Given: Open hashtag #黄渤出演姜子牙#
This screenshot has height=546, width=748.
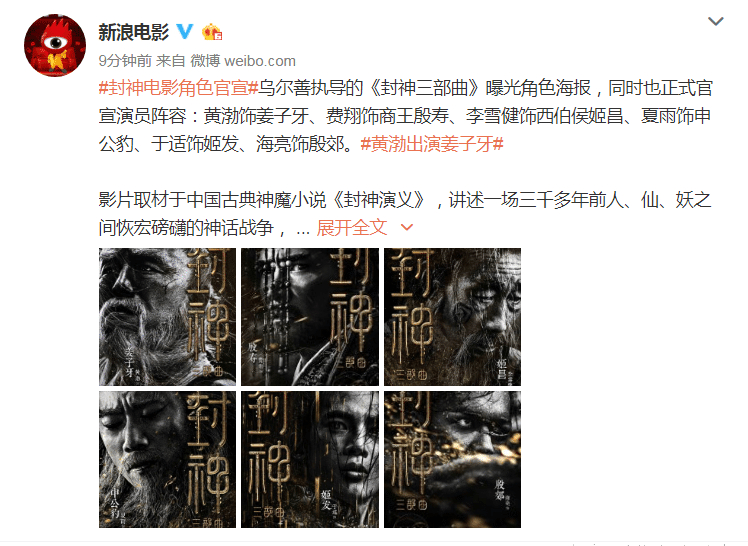Looking at the screenshot, I should point(432,144).
